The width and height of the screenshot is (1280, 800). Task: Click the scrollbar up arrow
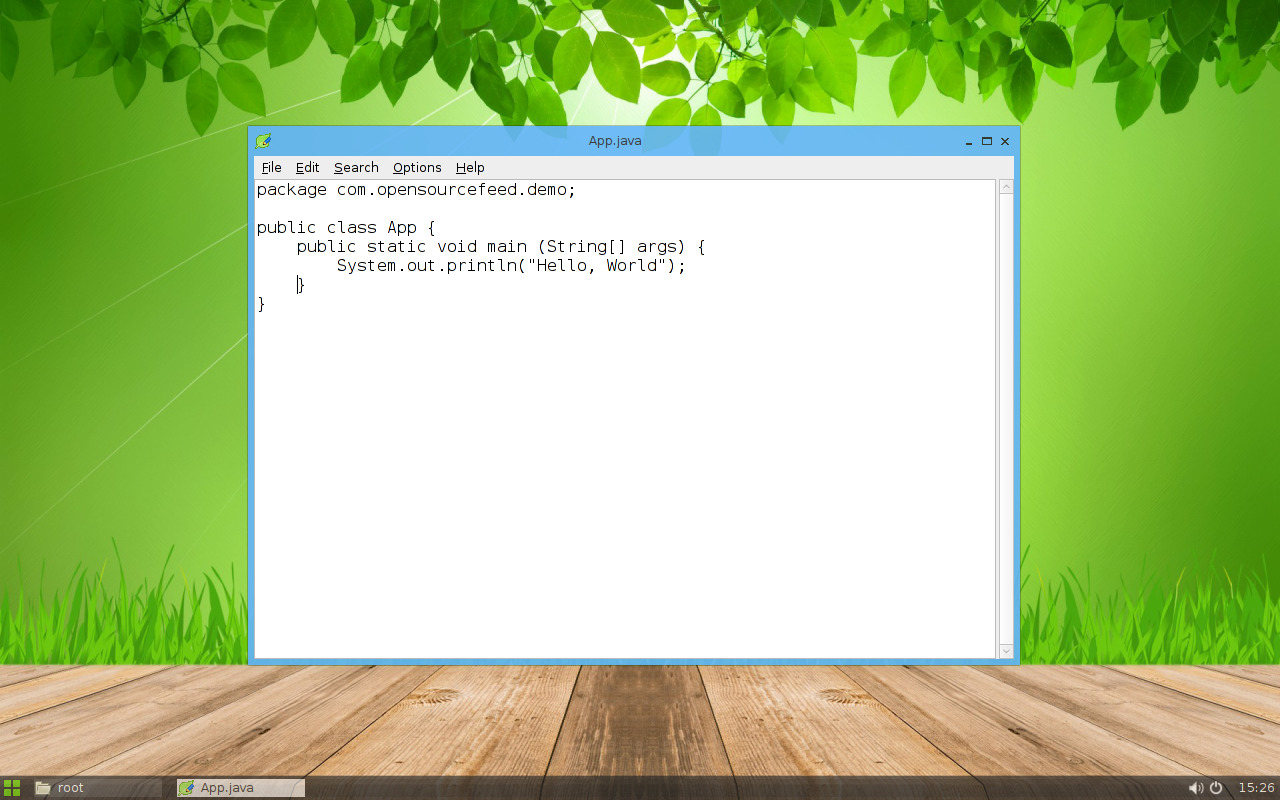[1006, 184]
